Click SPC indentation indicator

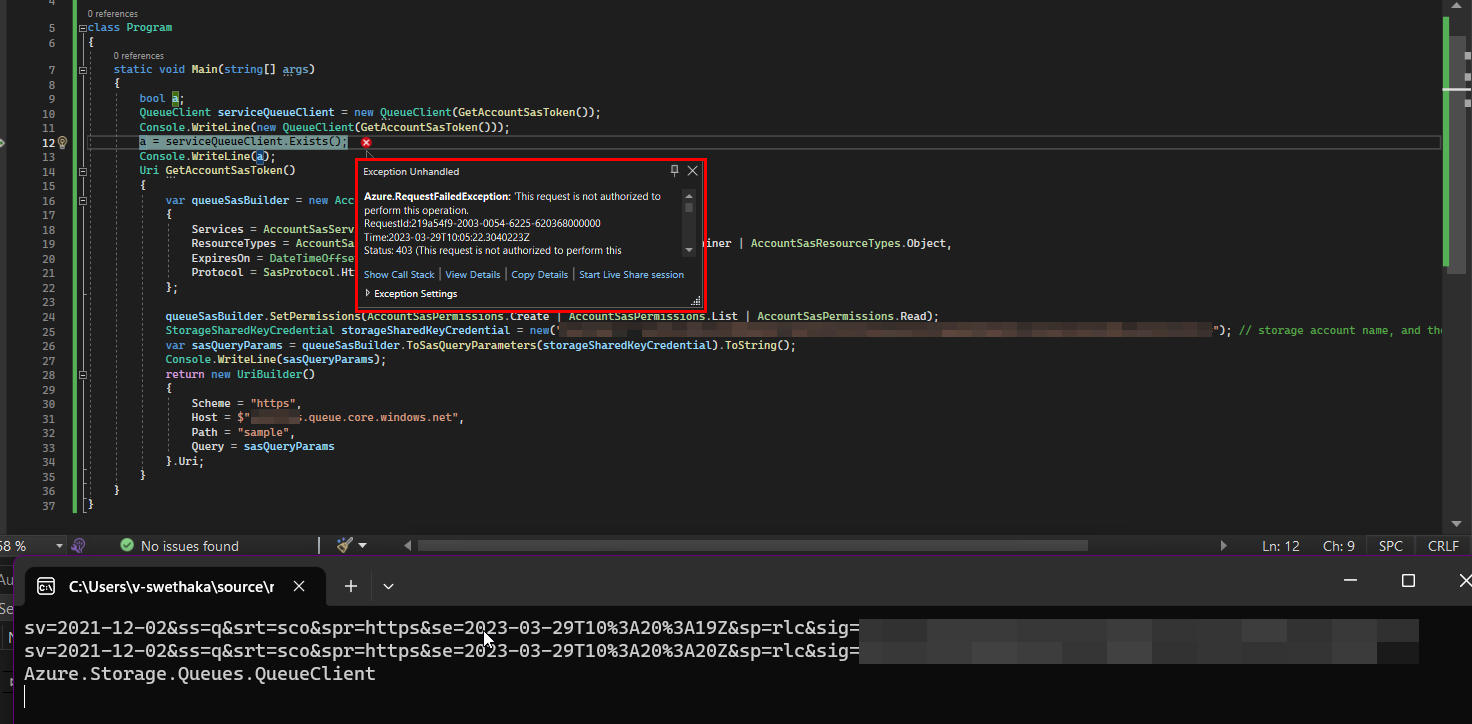[1391, 546]
